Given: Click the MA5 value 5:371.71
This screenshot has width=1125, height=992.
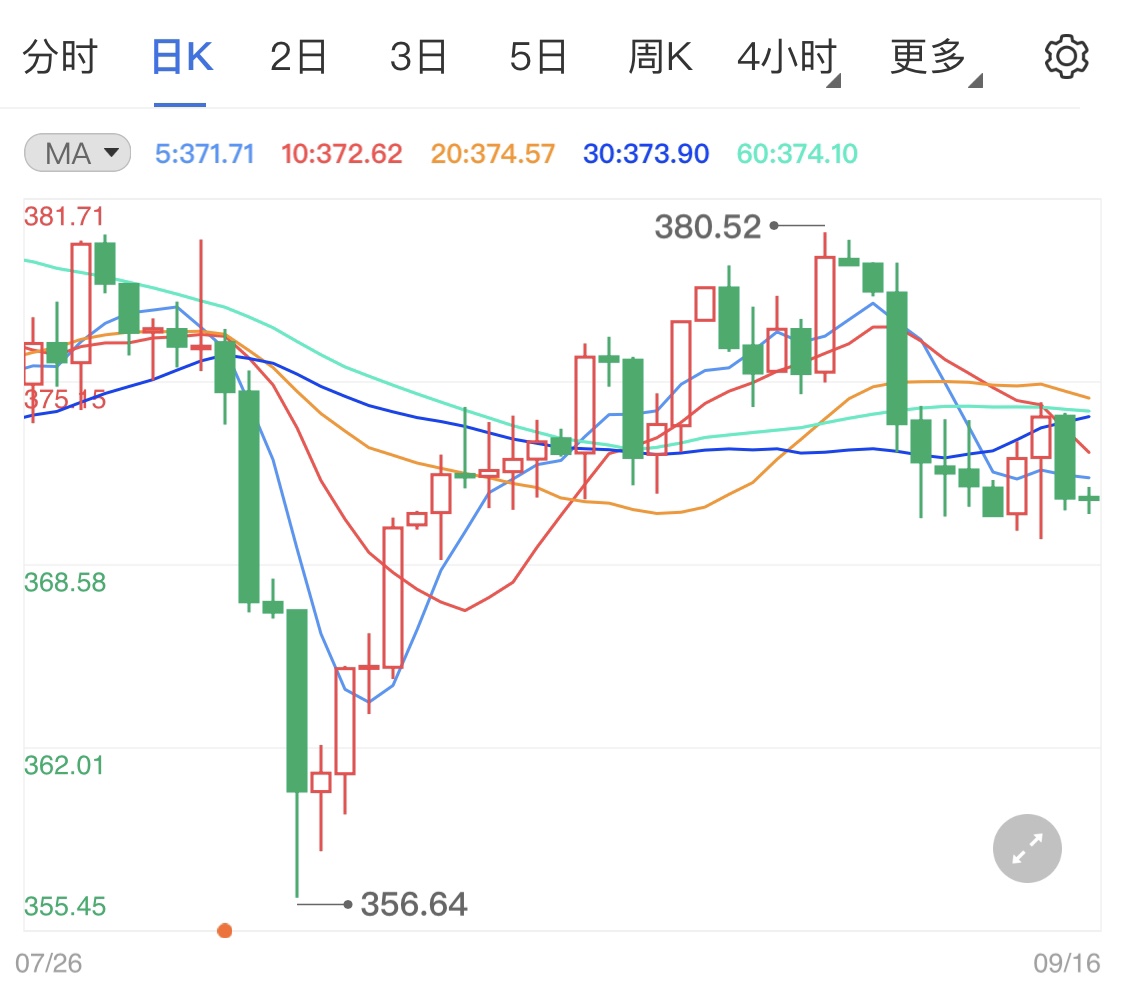Looking at the screenshot, I should pos(204,153).
